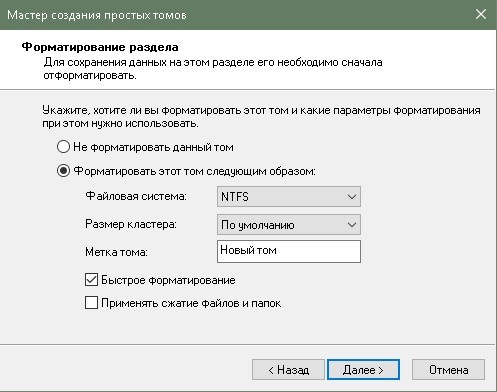The image size is (497, 392).
Task: Enable 'Применять сжатие файлов и папок' checkbox
Action: point(91,303)
